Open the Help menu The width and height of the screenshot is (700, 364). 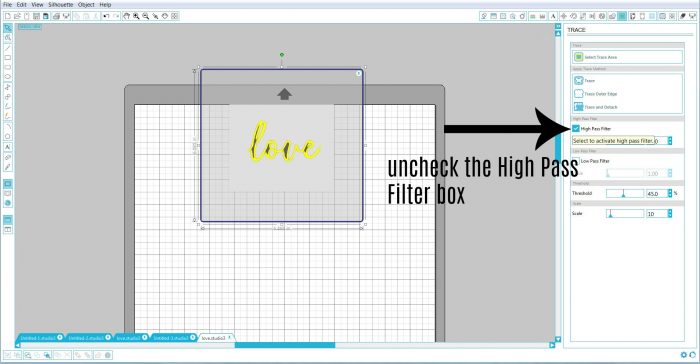(x=105, y=4)
